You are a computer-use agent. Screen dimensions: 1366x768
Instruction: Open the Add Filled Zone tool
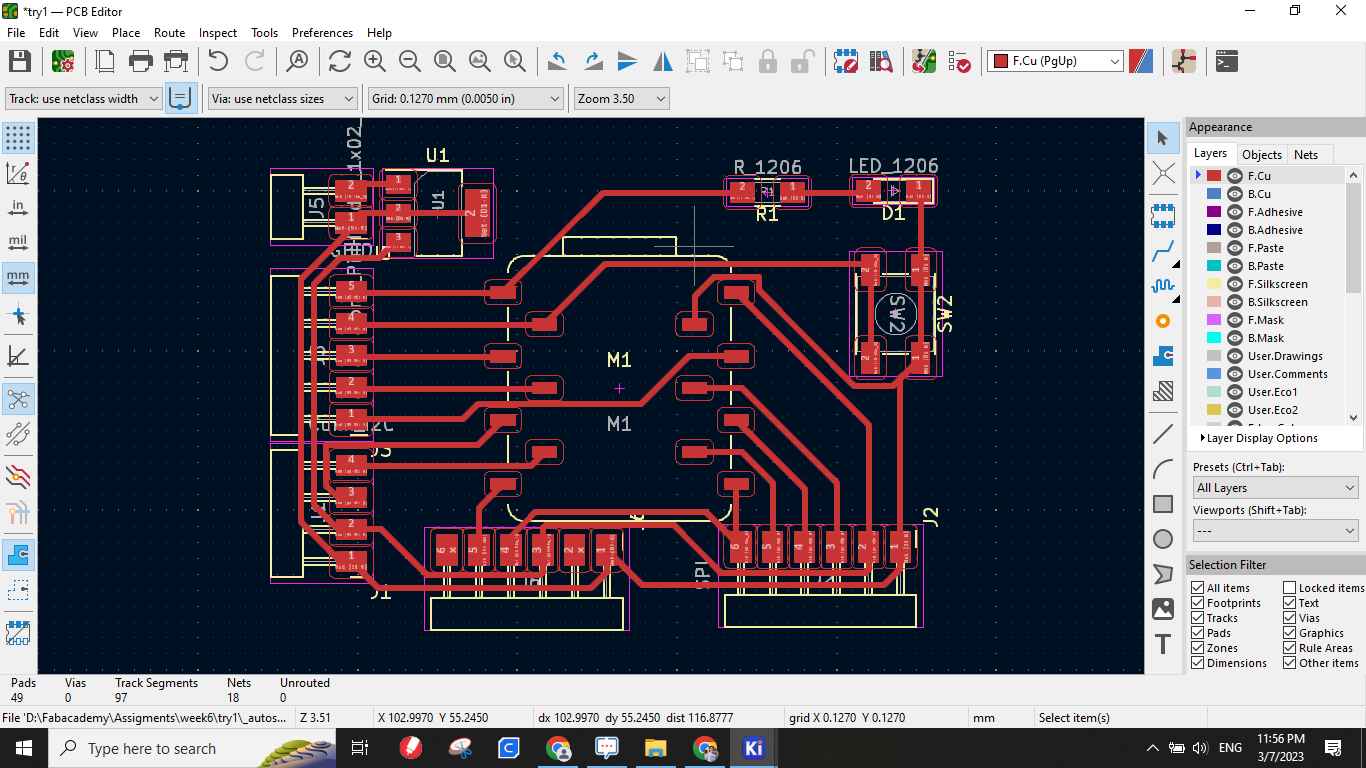point(1163,355)
